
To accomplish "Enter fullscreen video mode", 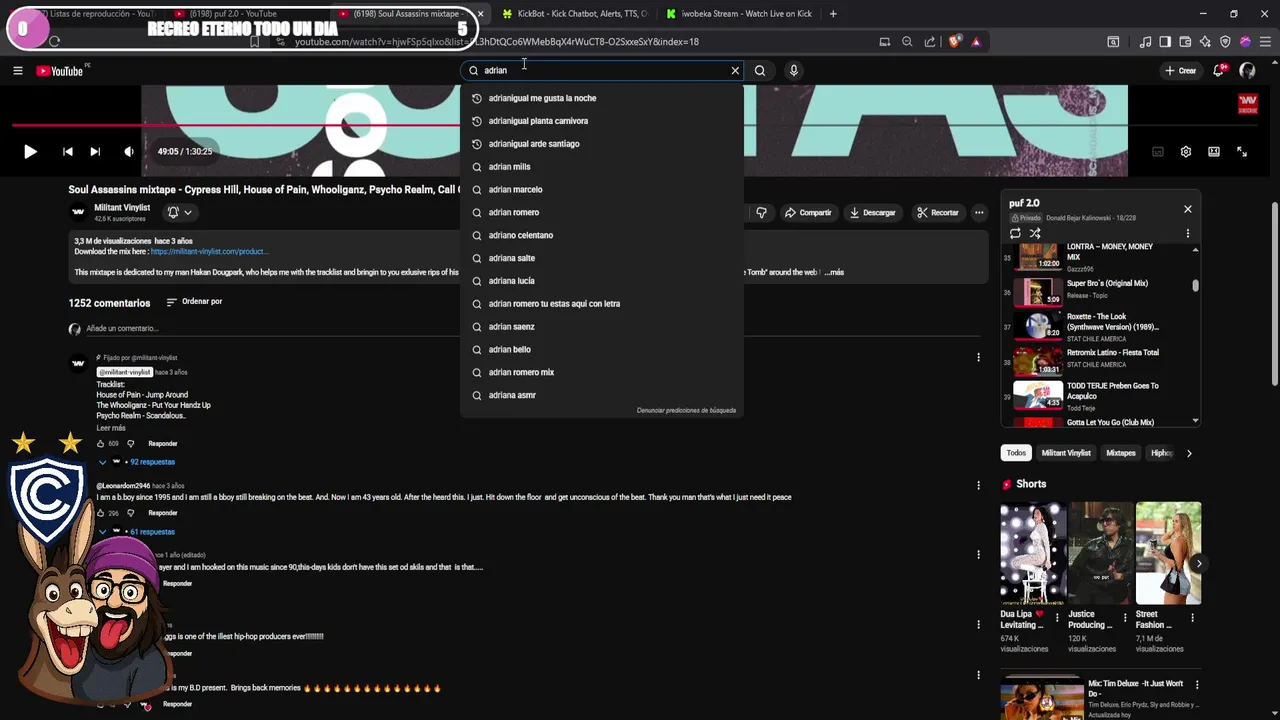I will coord(1242,152).
